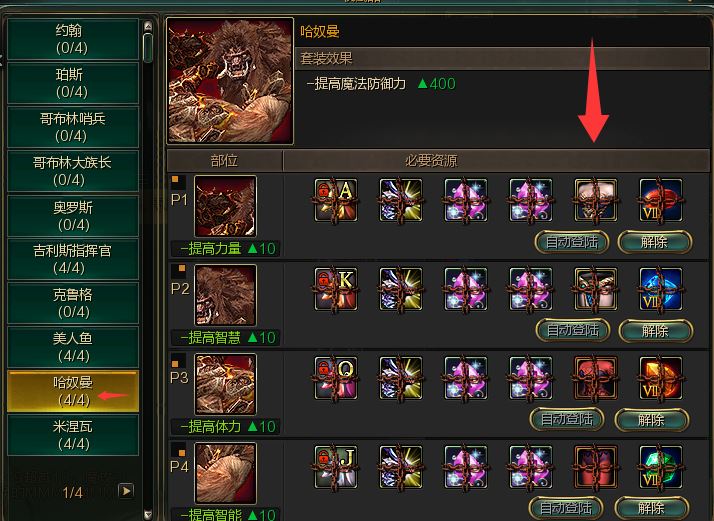
Task: Click the 自动登陆 button in P1 row
Action: (x=571, y=242)
